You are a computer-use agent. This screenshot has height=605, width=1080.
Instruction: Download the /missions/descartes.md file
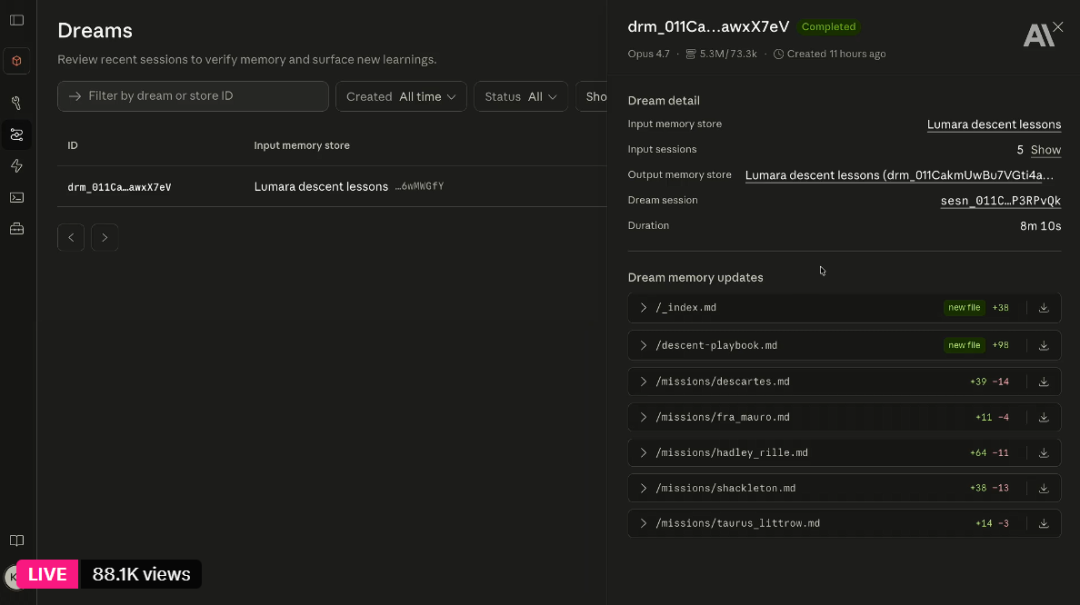pos(1043,382)
